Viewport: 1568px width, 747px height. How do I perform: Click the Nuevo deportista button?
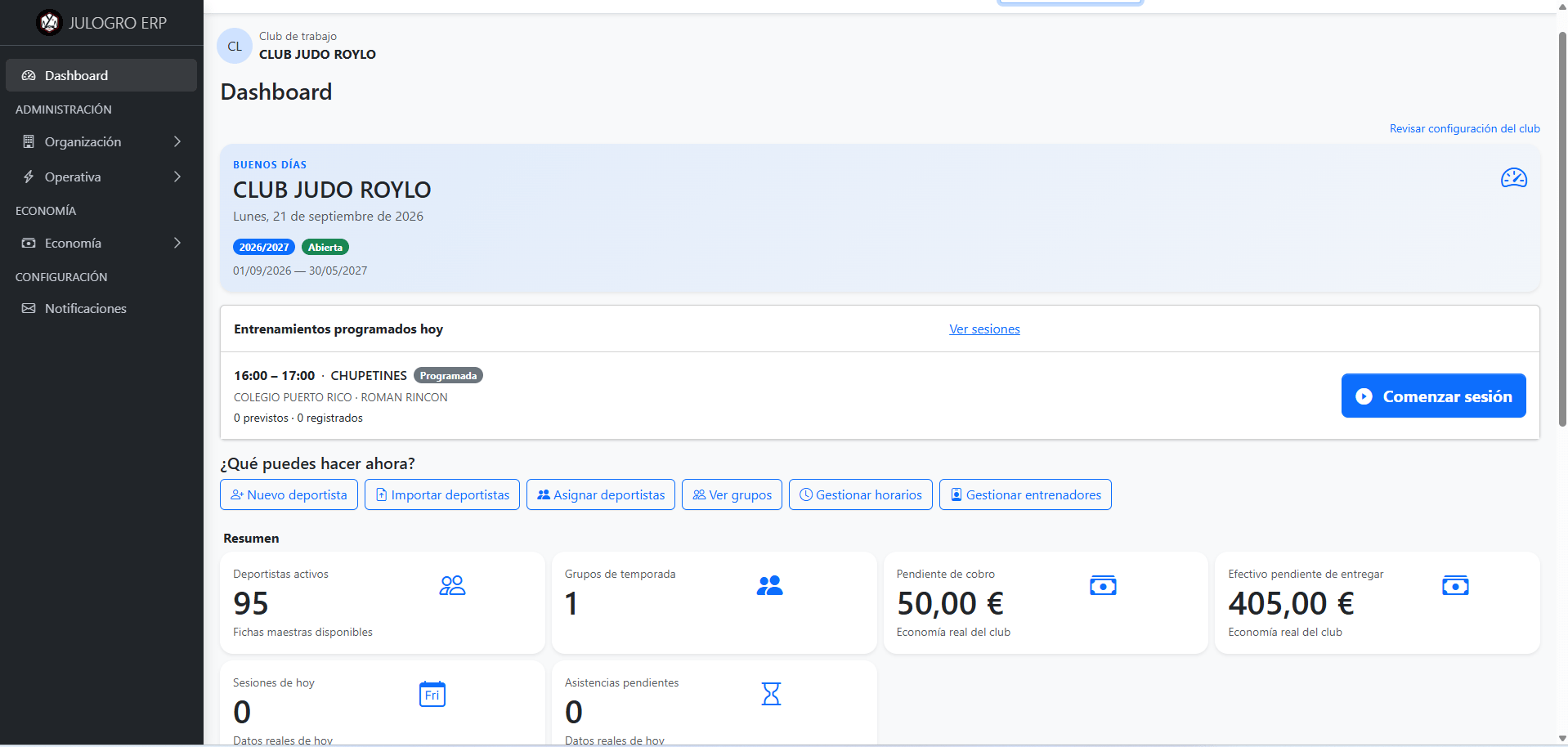[x=289, y=494]
